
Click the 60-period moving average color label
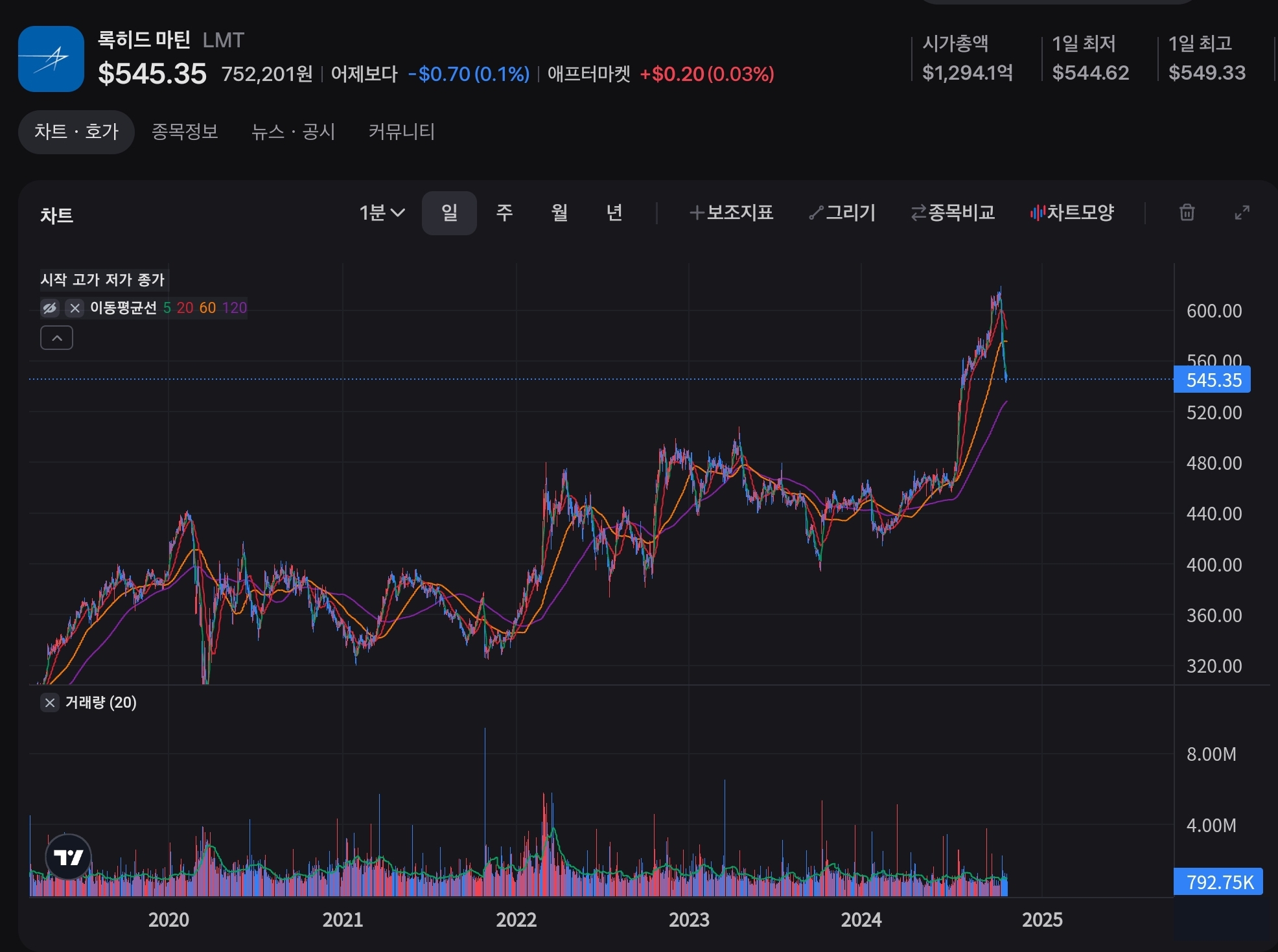pos(207,308)
